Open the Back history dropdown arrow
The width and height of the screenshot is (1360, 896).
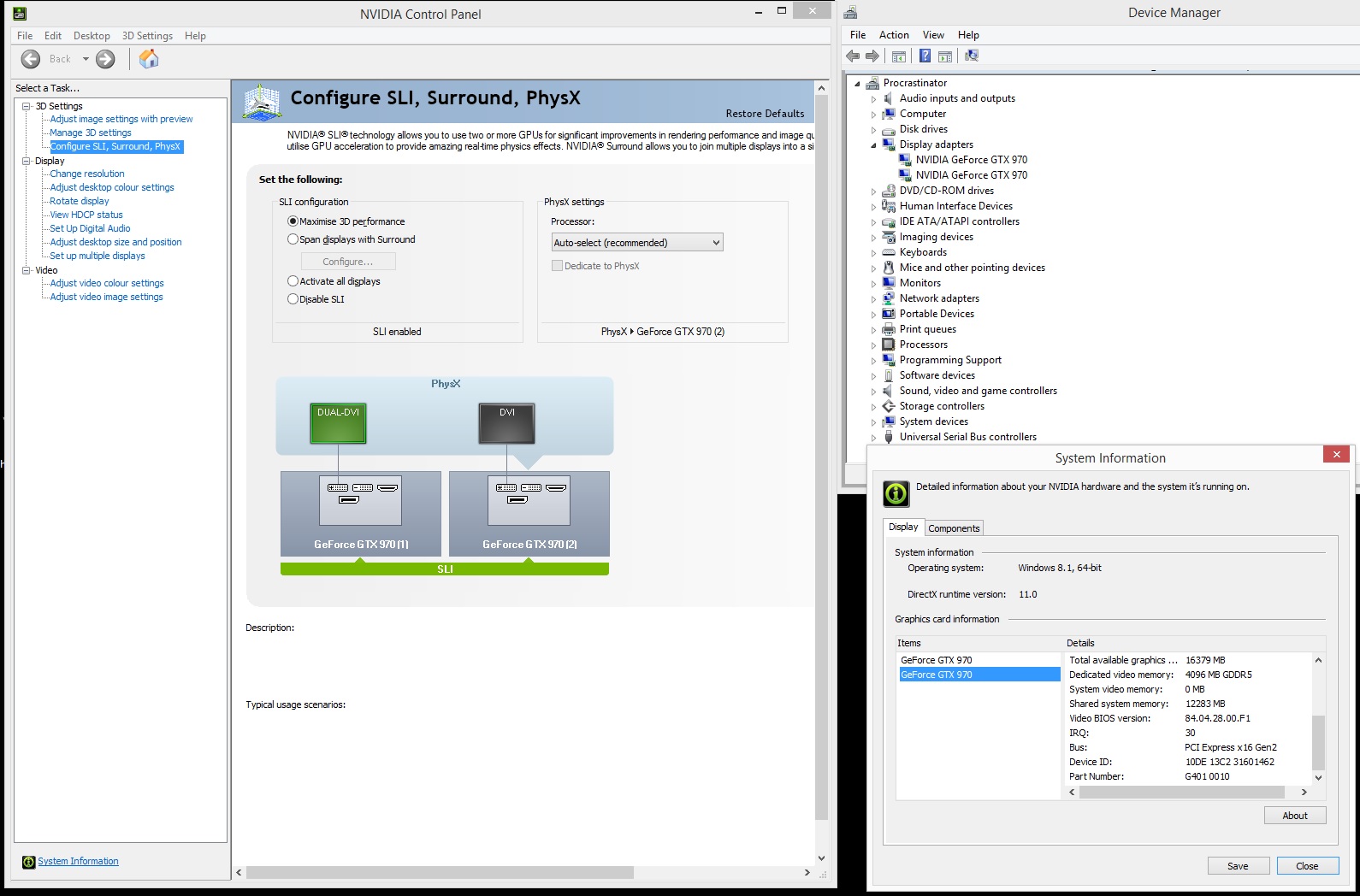[86, 59]
